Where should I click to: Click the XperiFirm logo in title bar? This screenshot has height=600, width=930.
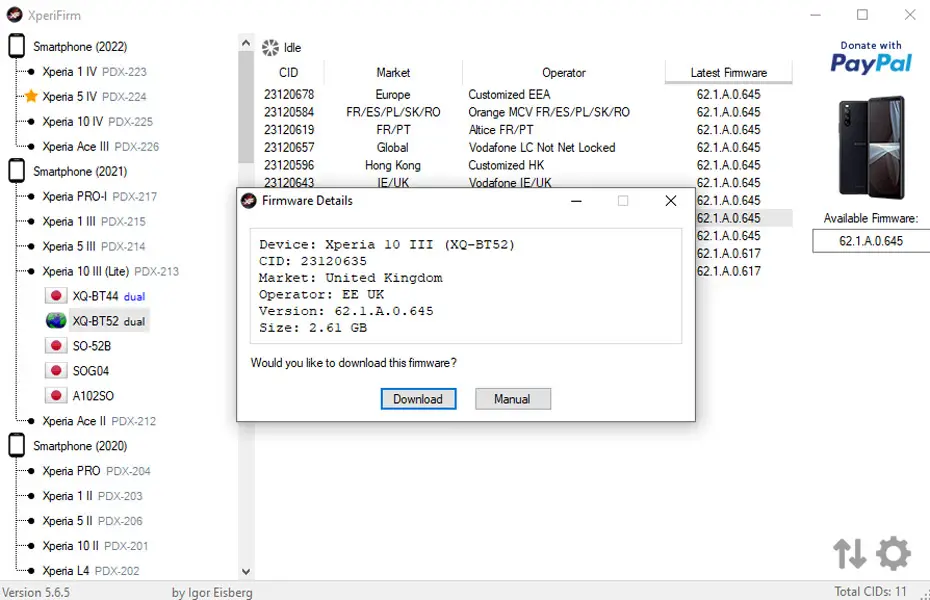(x=14, y=15)
